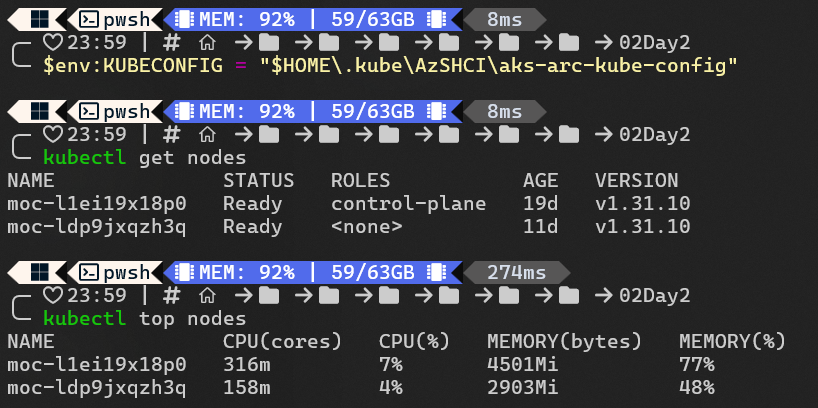Click the STATUS column header
Viewport: 818px width, 408px height.
[258, 181]
